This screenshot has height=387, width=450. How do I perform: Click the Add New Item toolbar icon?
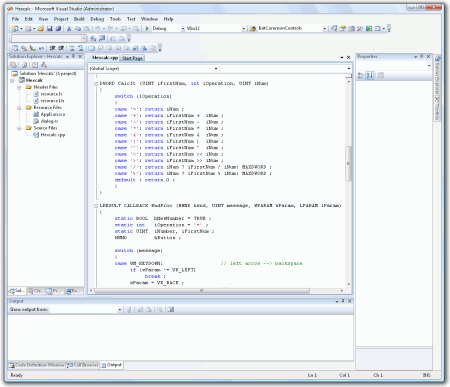point(28,29)
